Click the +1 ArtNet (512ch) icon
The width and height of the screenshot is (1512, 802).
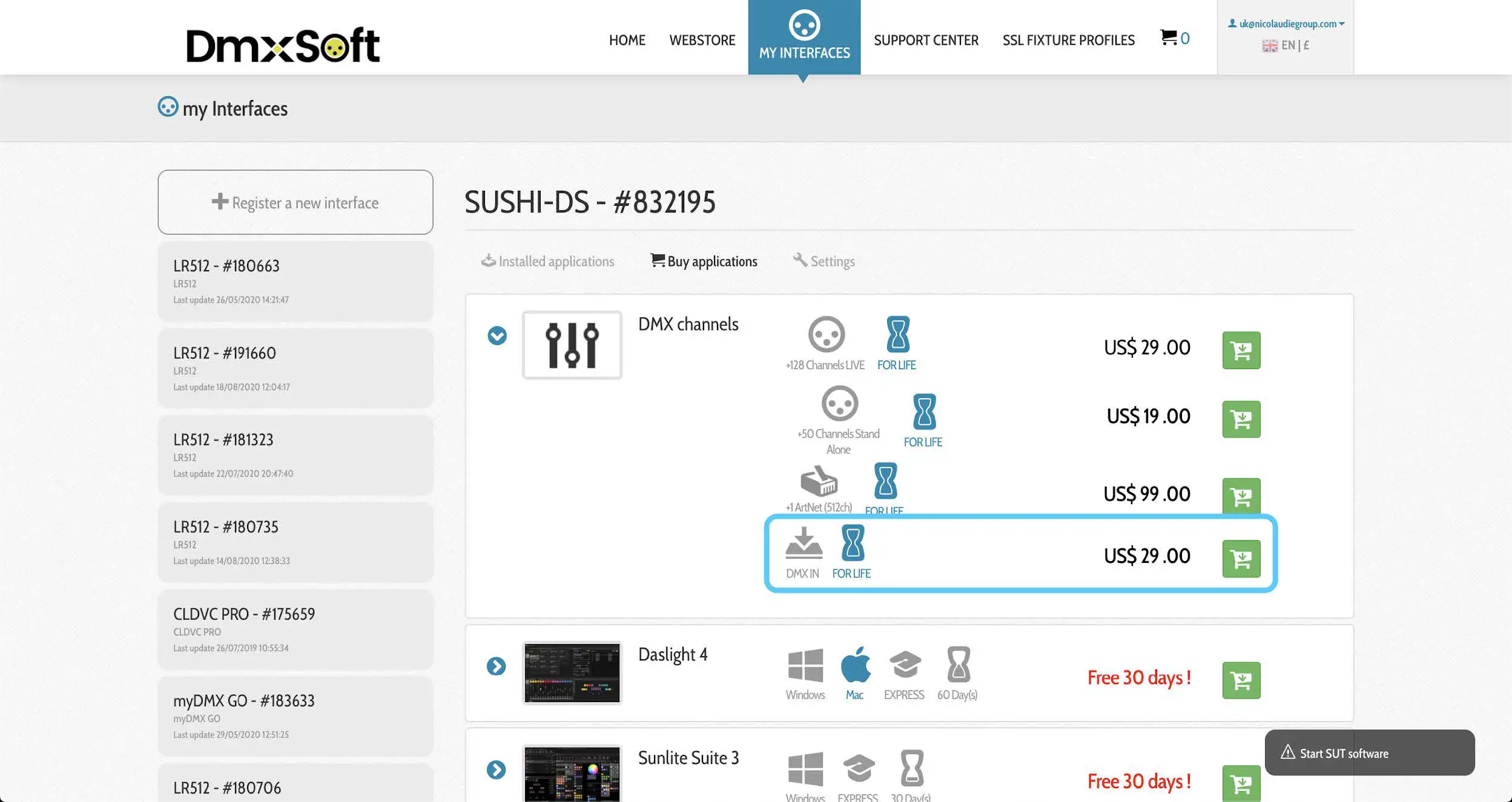819,482
